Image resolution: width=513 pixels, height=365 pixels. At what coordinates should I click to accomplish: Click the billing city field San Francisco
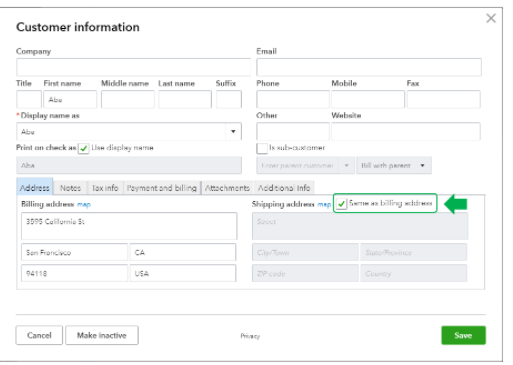click(74, 252)
